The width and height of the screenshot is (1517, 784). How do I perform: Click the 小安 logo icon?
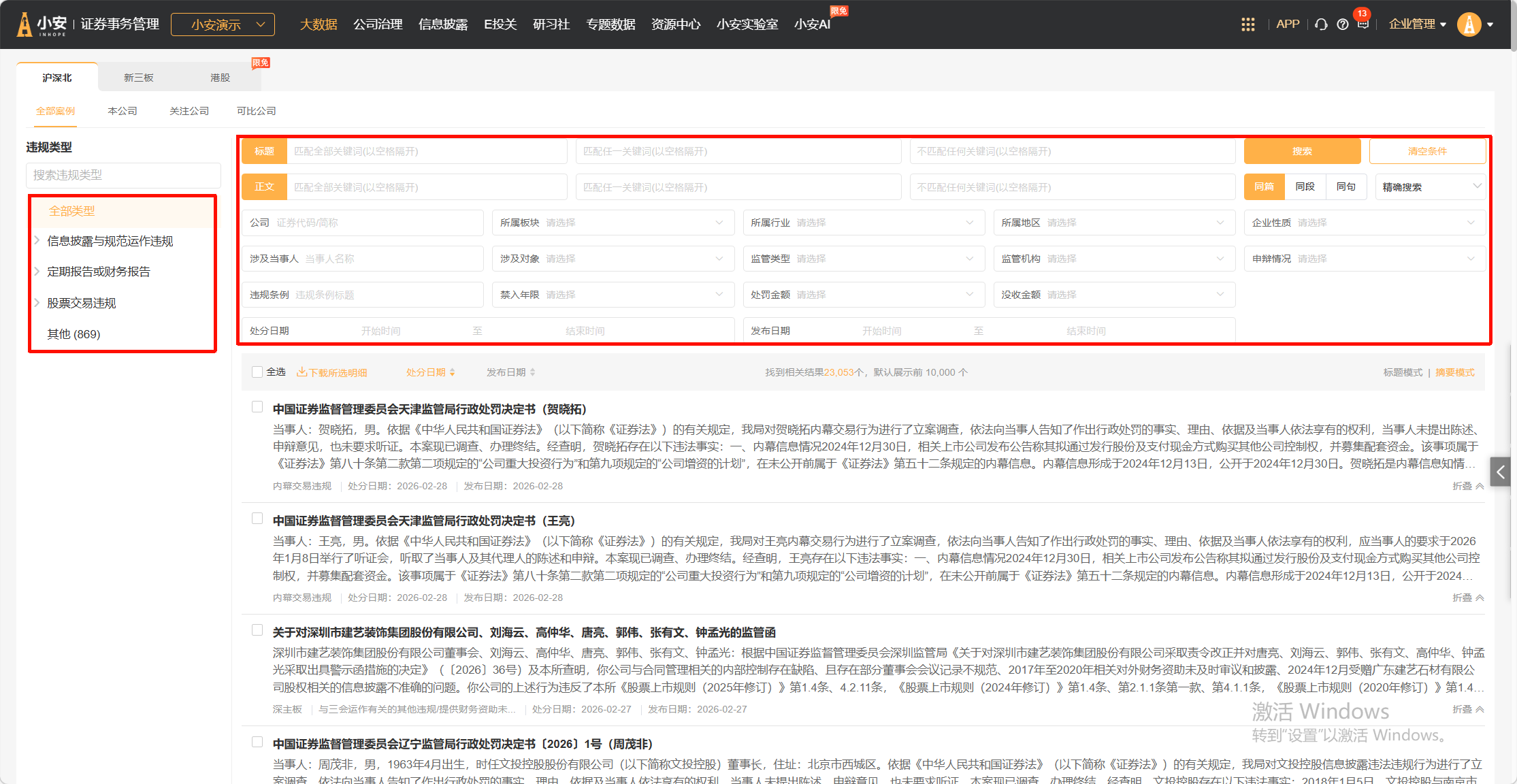25,24
